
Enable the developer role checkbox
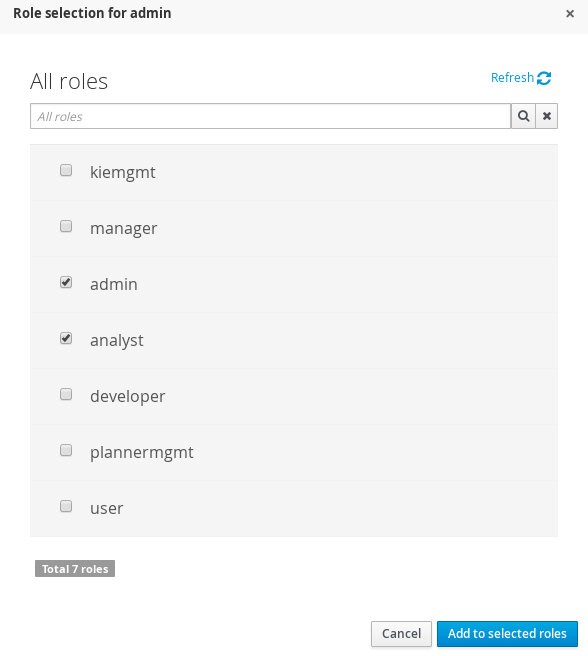click(x=66, y=394)
